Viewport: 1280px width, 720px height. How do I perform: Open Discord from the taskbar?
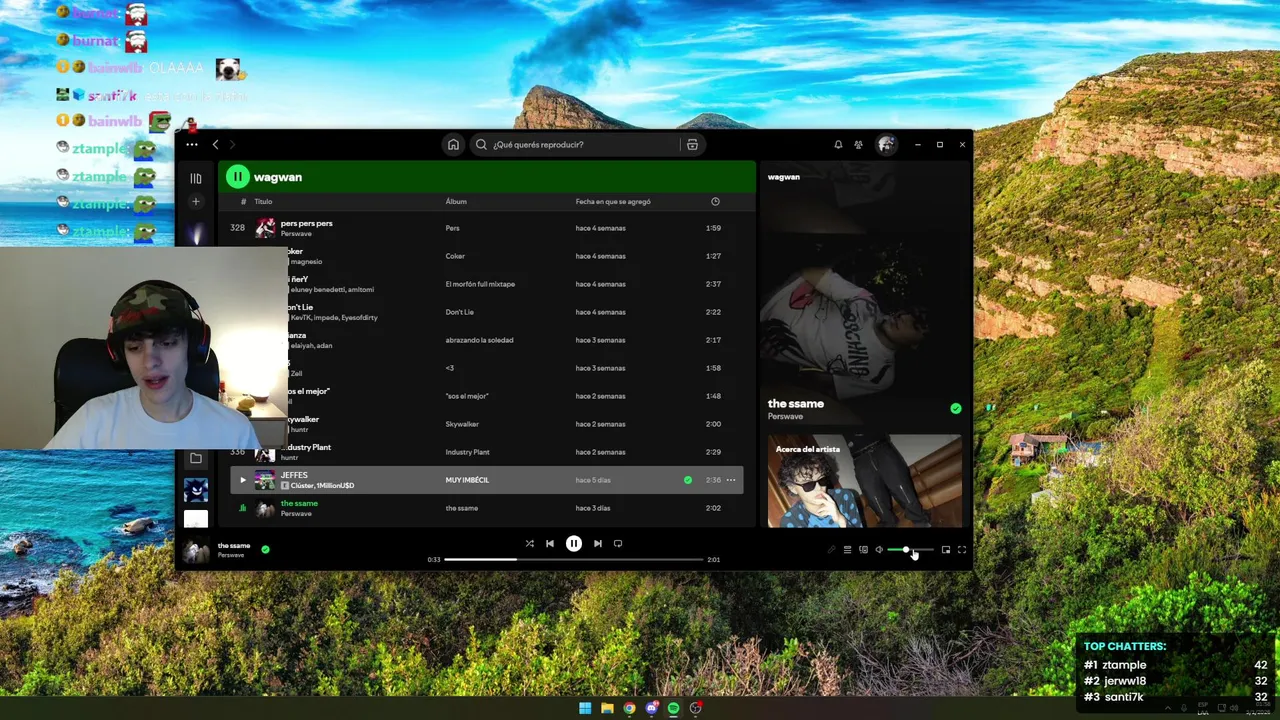652,708
